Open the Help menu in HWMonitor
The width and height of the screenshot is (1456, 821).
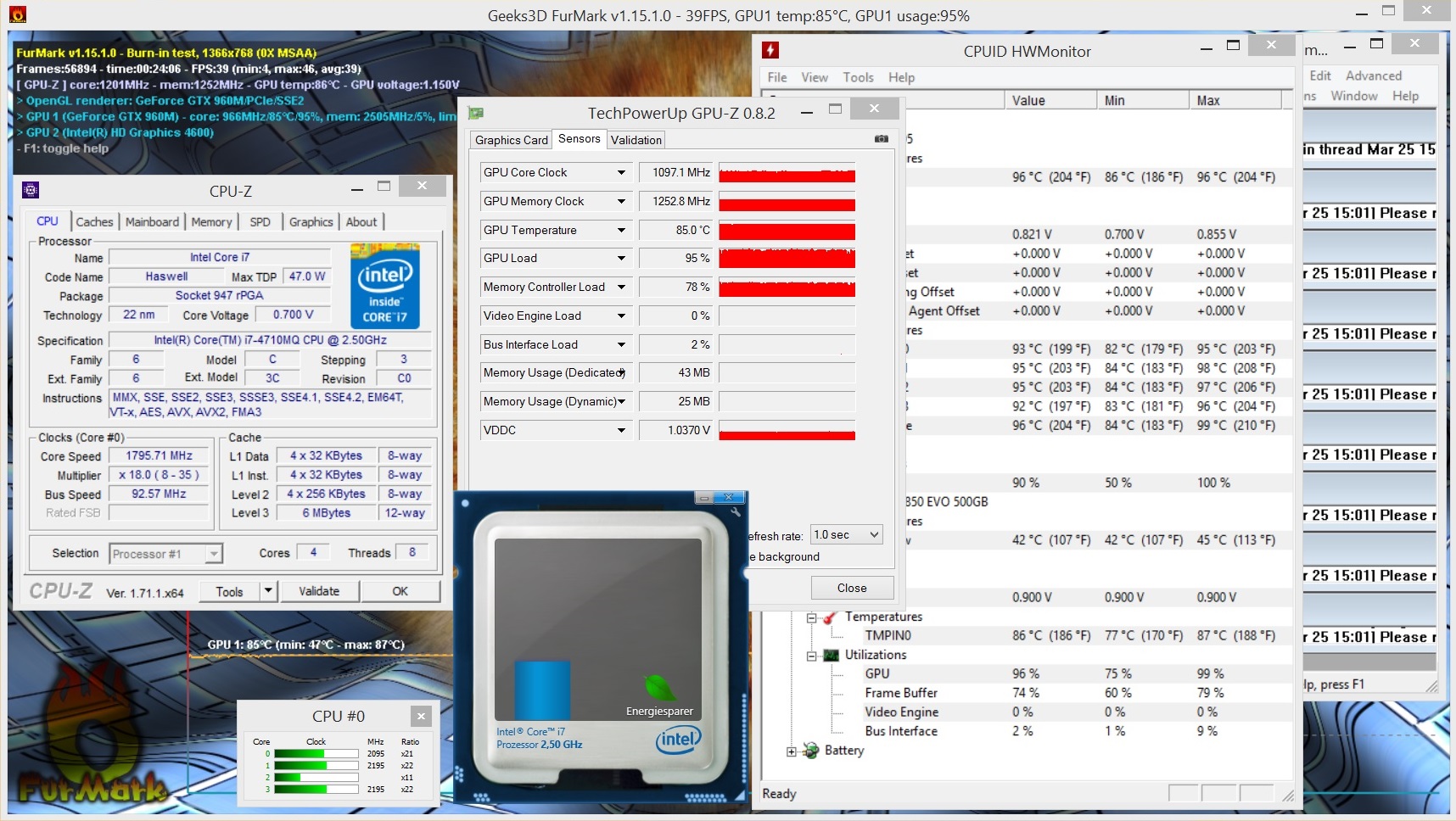902,77
